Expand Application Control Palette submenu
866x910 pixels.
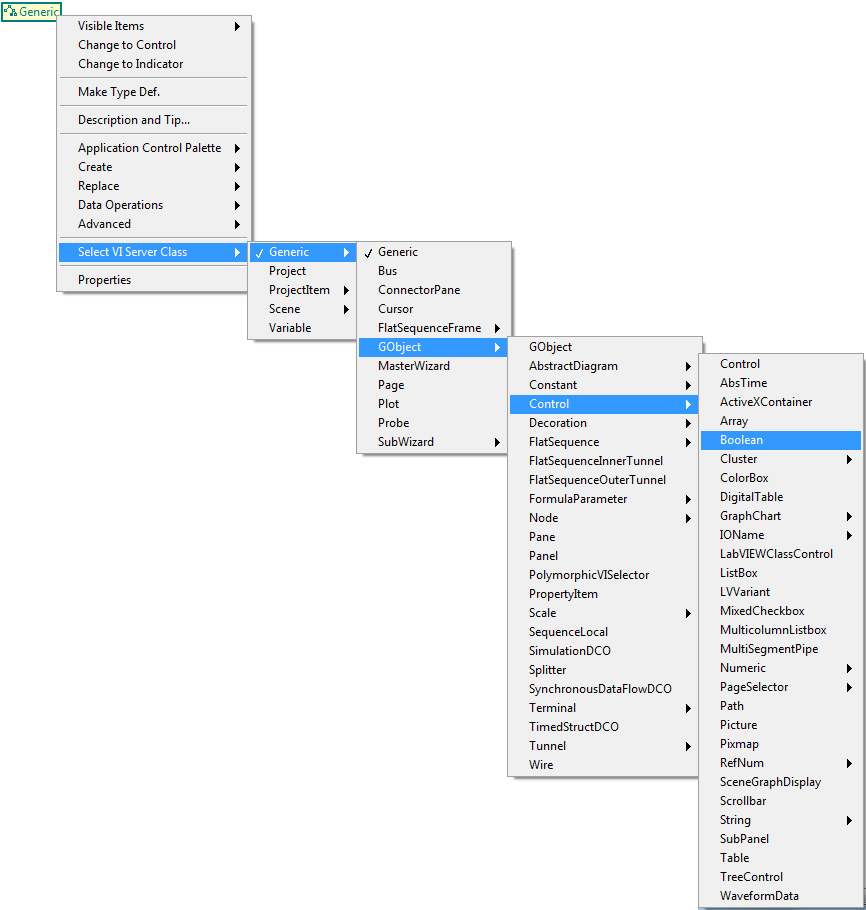tap(154, 148)
